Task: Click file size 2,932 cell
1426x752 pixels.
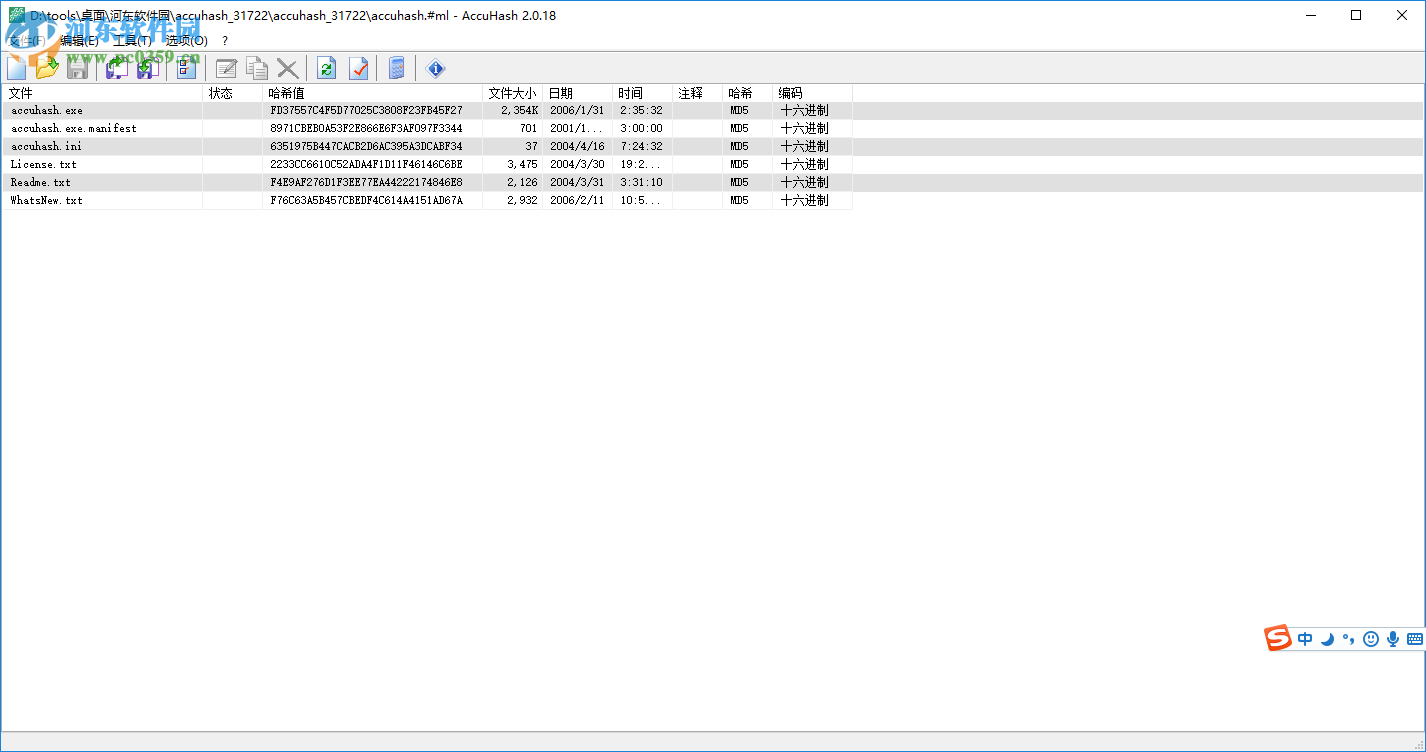Action: pyautogui.click(x=523, y=201)
